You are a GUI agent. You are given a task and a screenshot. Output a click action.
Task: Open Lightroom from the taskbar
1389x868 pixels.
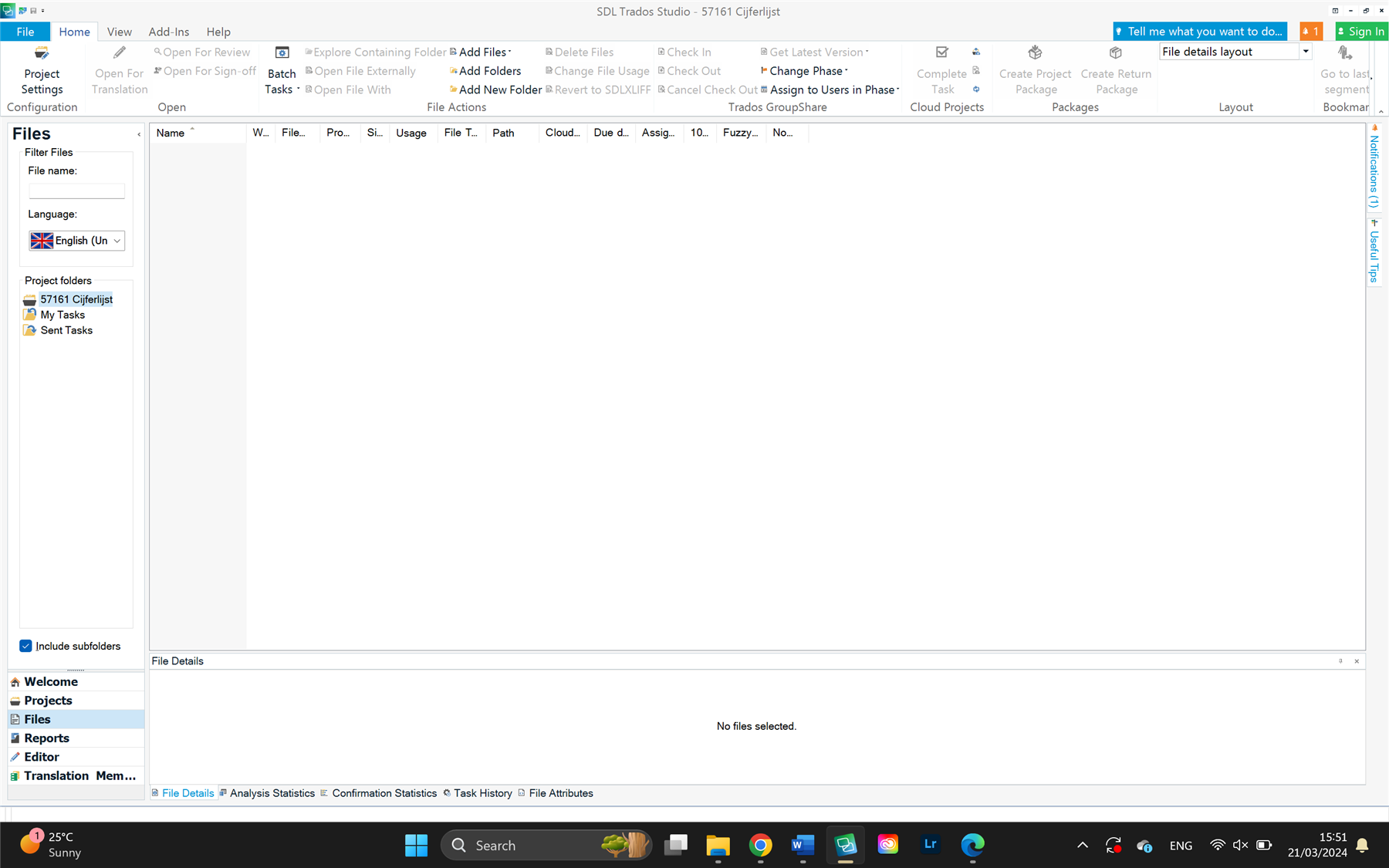tap(930, 845)
